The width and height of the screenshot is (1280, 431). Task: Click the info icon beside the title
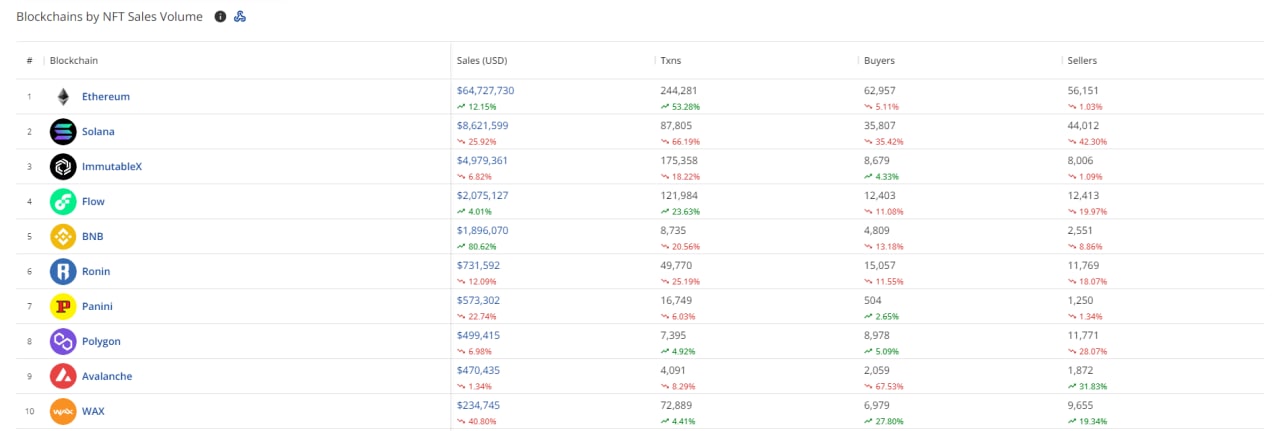pos(220,17)
